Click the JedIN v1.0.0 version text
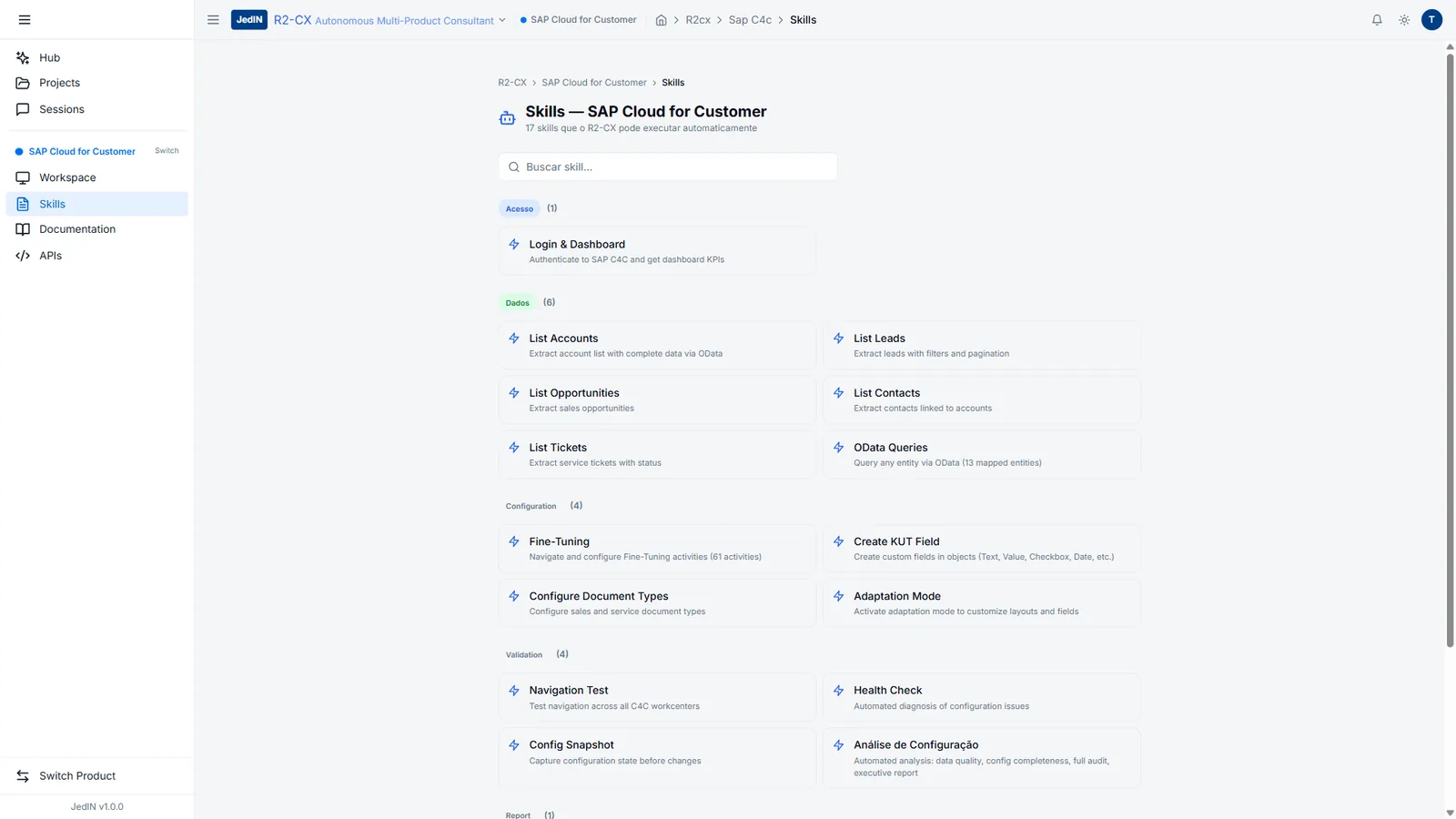Screen dimensions: 1456x819 click(x=97, y=807)
